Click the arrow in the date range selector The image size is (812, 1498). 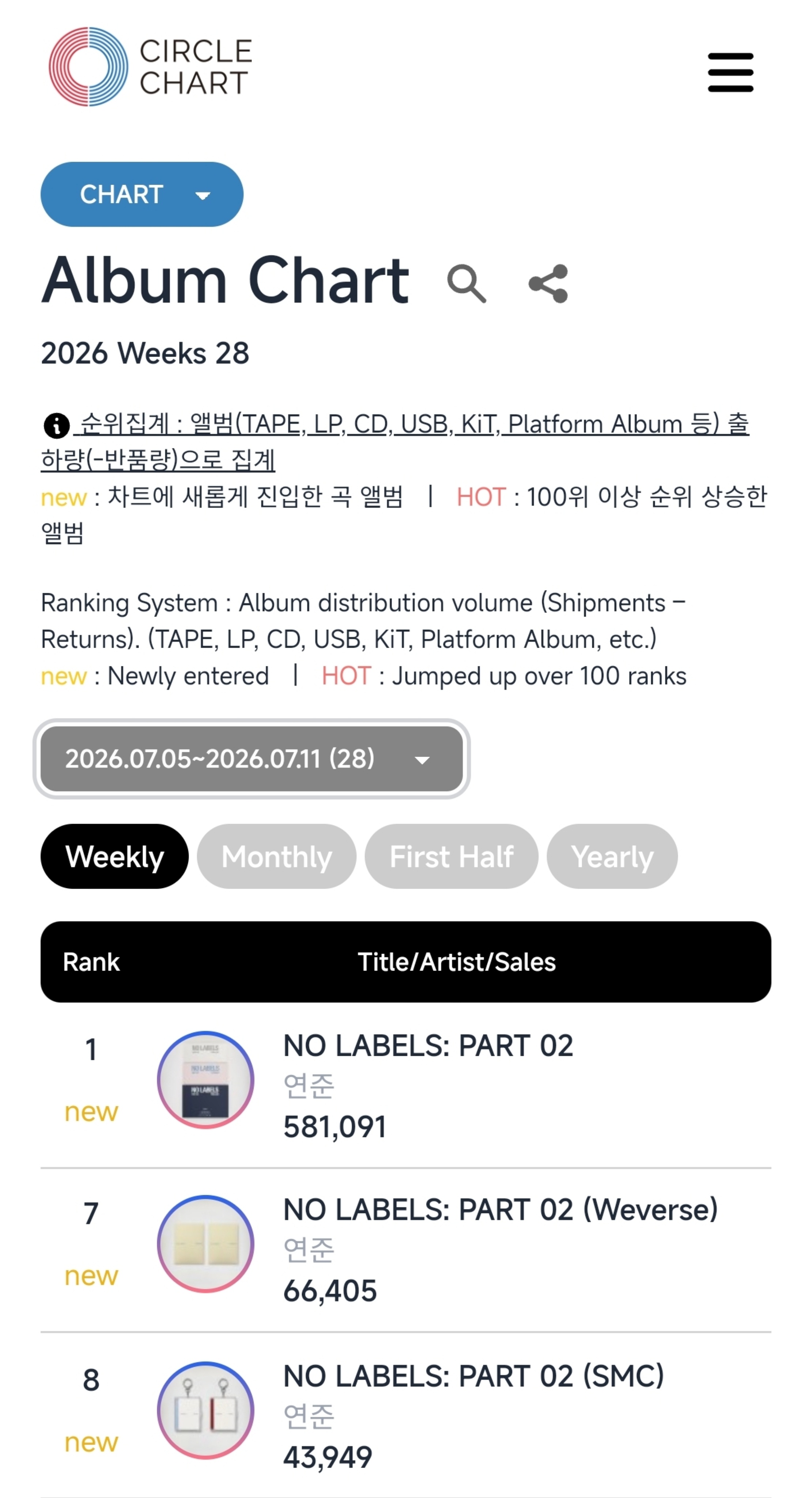[422, 760]
